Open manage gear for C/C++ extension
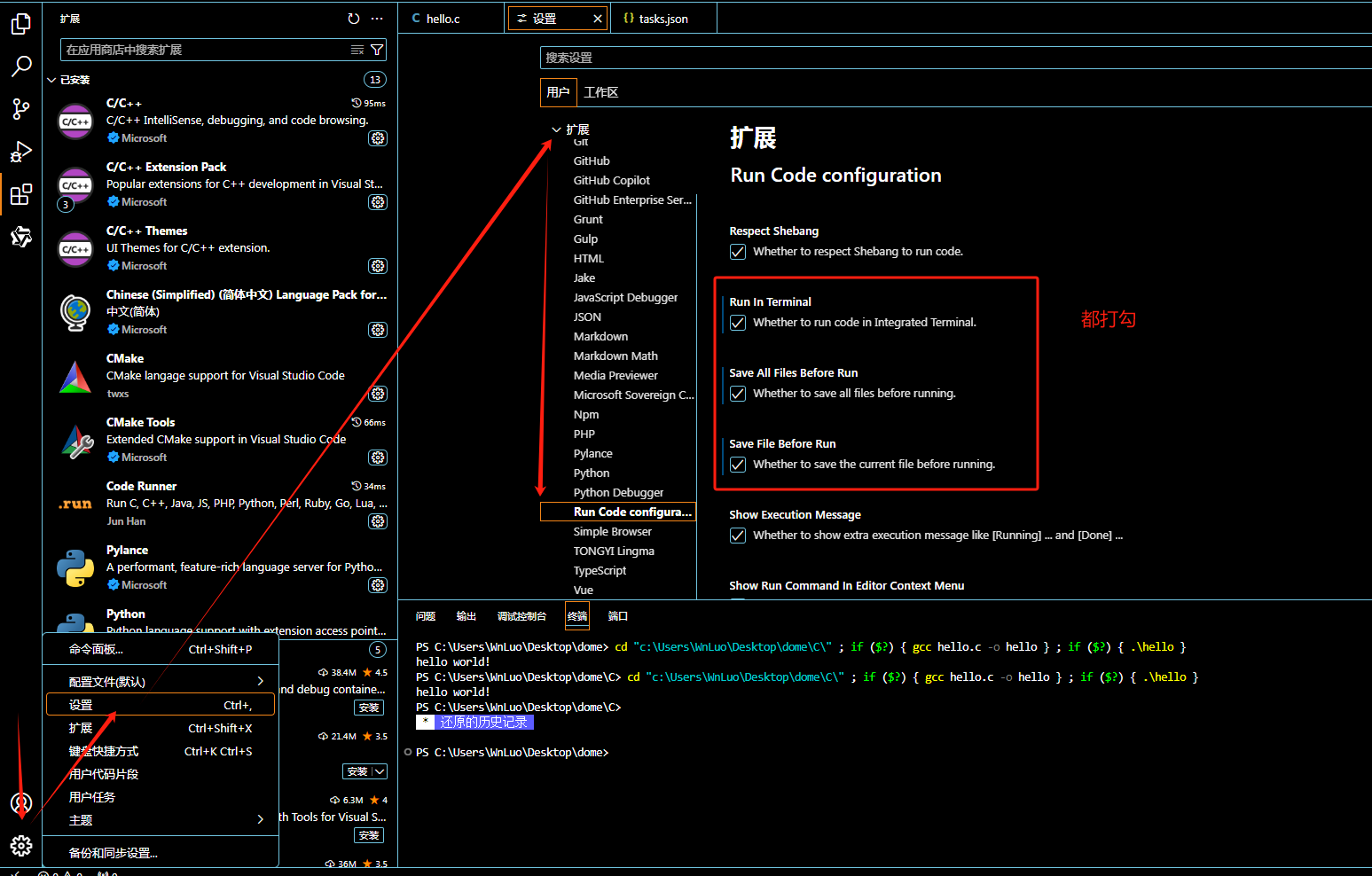This screenshot has height=876, width=1372. point(378,138)
